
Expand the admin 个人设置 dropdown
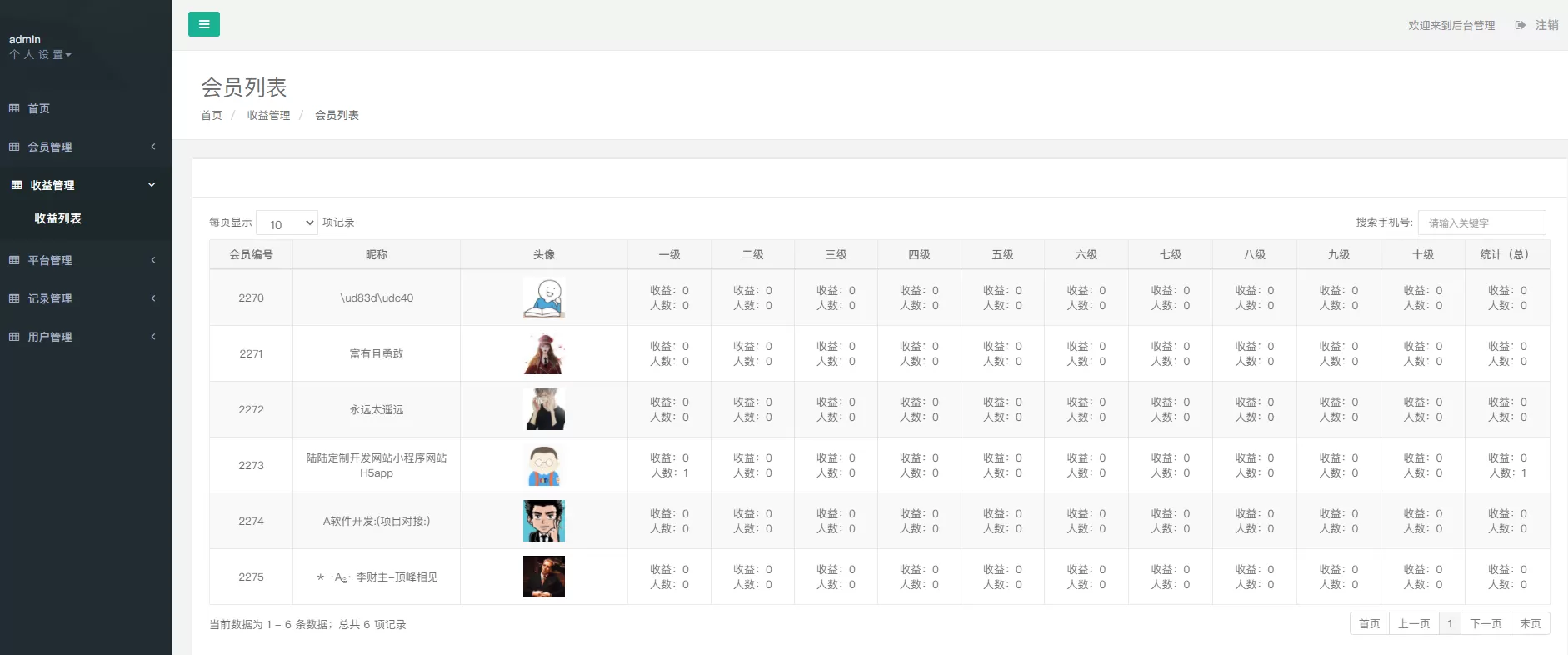pyautogui.click(x=40, y=55)
